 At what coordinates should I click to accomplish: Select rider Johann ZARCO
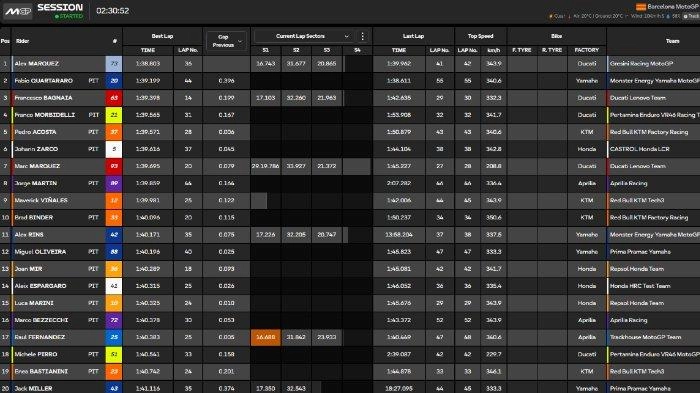click(36, 149)
